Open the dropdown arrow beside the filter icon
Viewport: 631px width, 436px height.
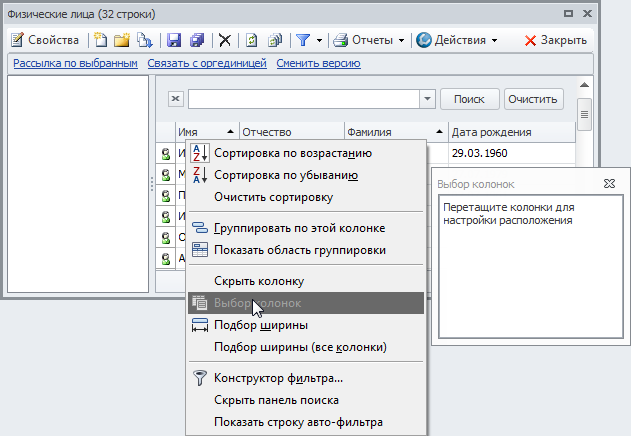(x=319, y=40)
